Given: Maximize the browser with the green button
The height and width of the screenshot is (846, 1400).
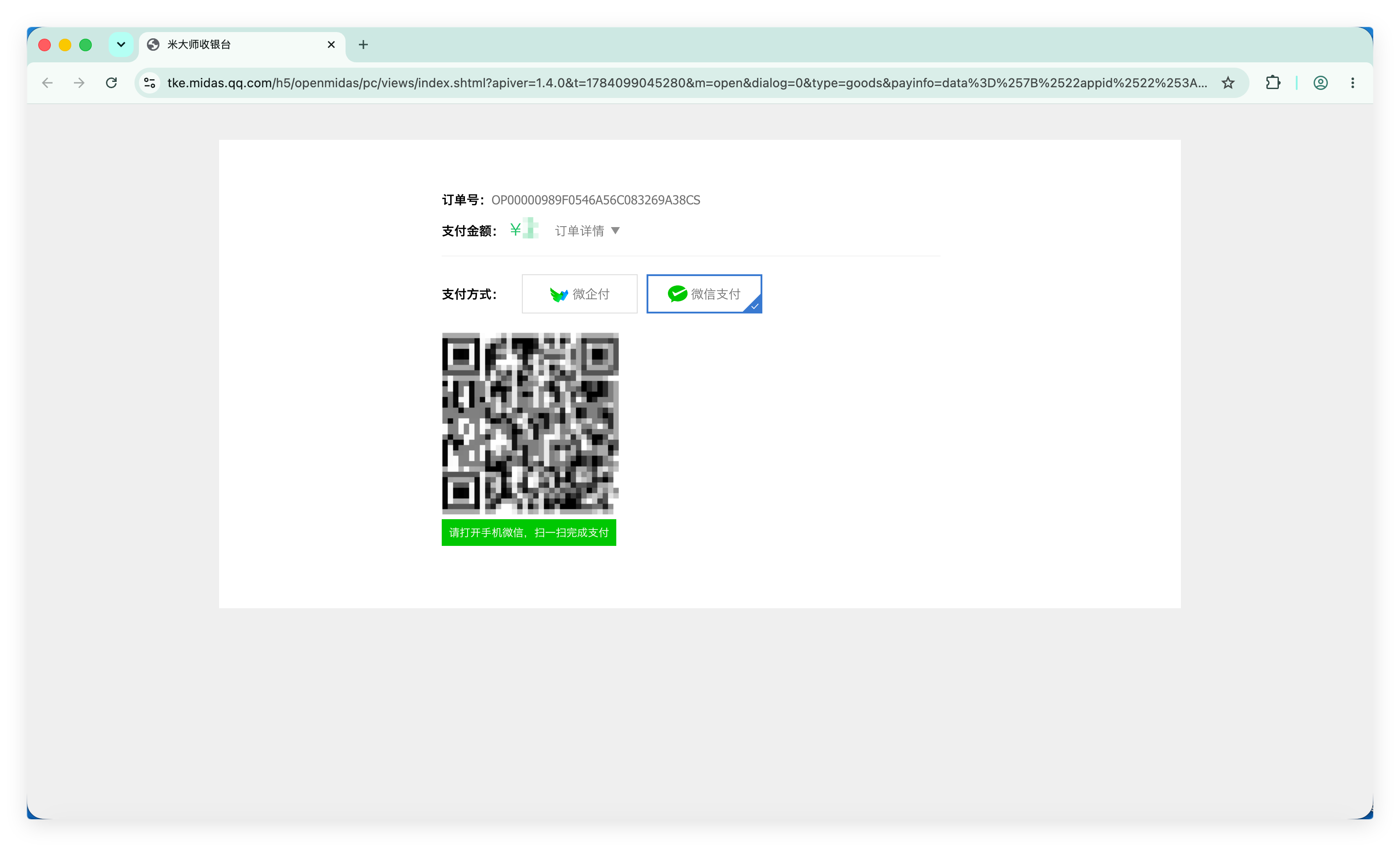Looking at the screenshot, I should [x=85, y=45].
